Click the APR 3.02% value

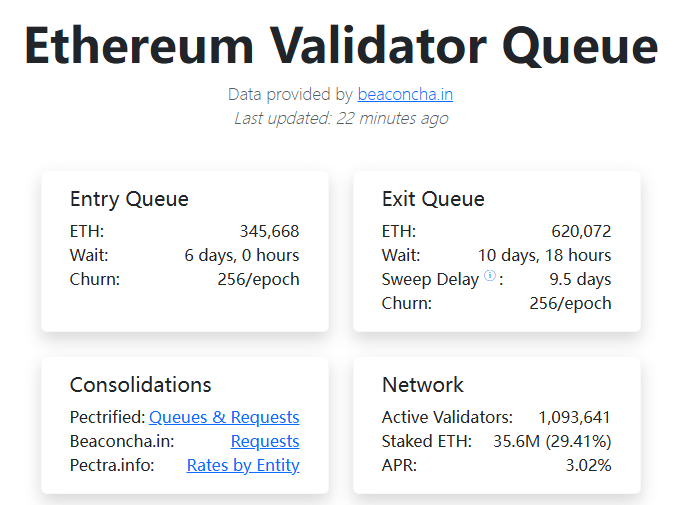pyautogui.click(x=588, y=466)
